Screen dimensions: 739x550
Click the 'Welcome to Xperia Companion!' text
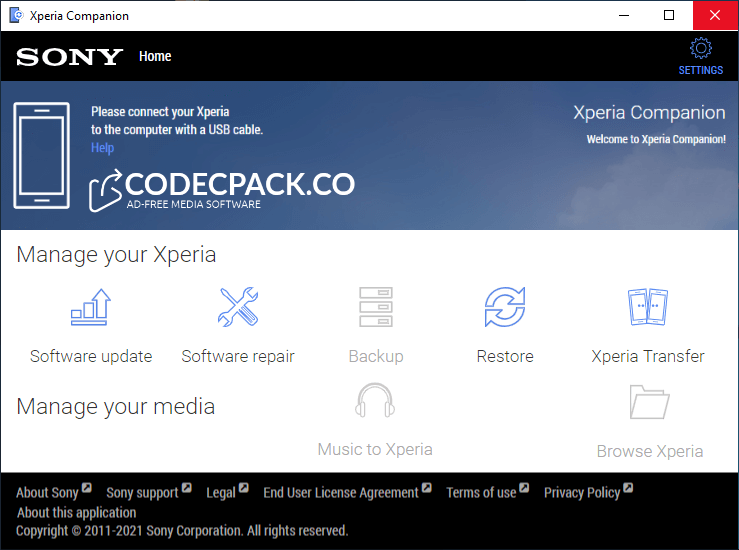coord(656,139)
